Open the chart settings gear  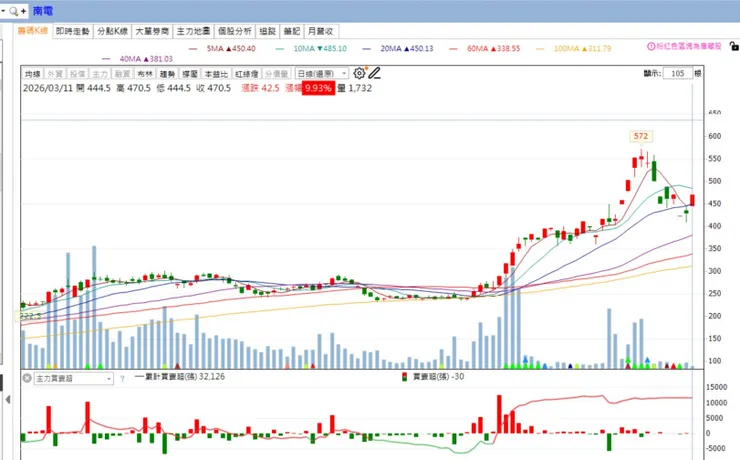[x=359, y=73]
